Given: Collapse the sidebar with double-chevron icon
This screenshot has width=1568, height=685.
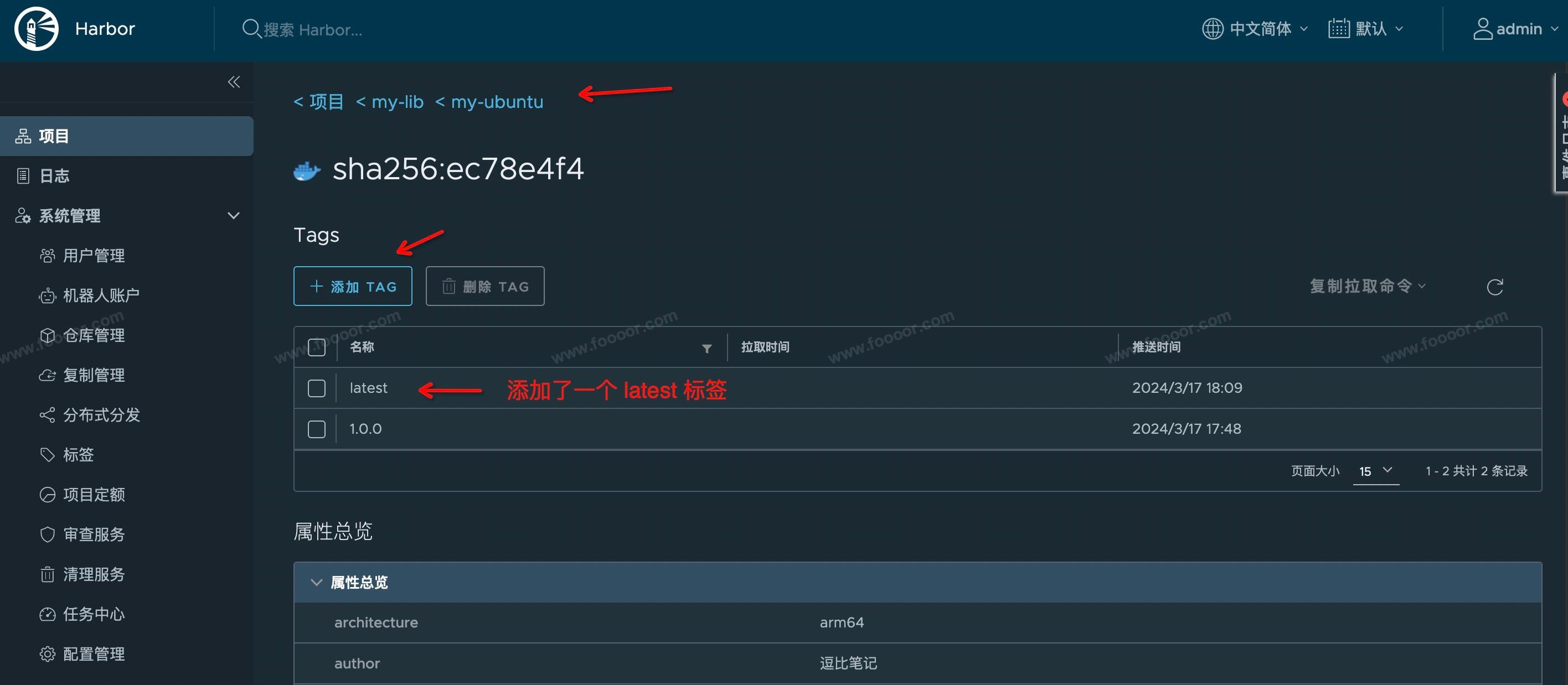Looking at the screenshot, I should pyautogui.click(x=234, y=81).
